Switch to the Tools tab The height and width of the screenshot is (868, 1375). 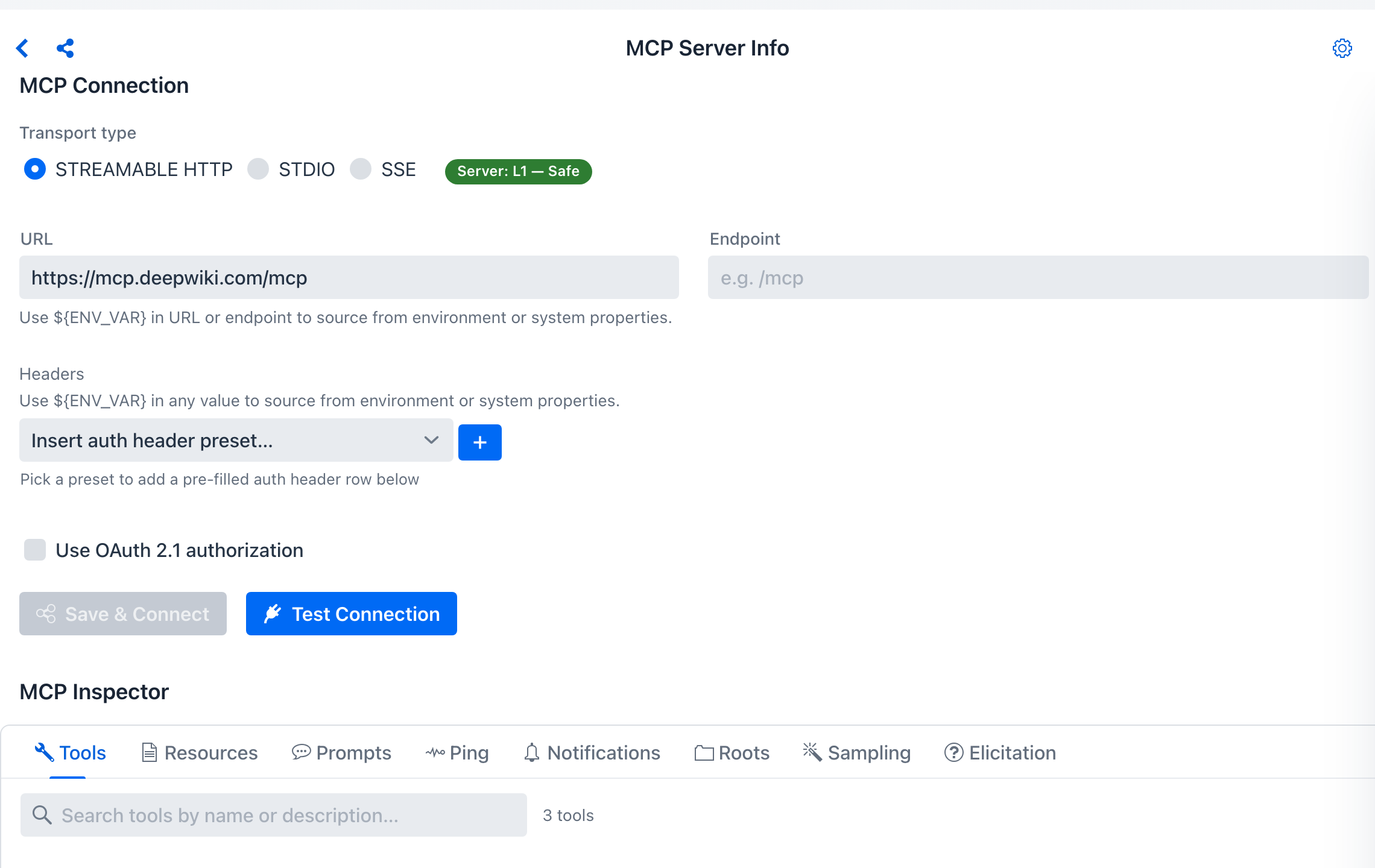pos(70,752)
